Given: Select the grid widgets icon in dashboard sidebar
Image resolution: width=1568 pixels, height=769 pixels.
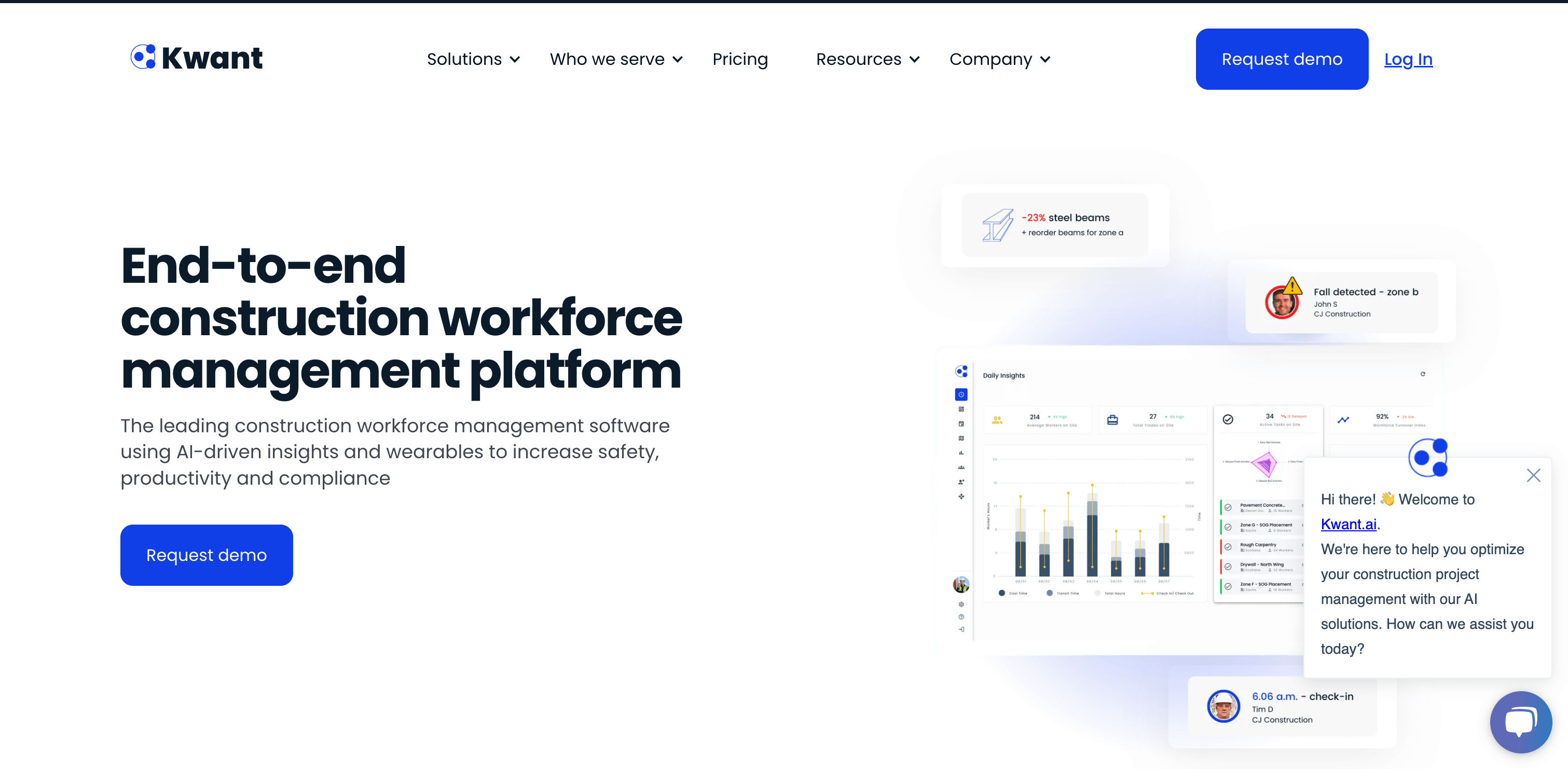Looking at the screenshot, I should tap(961, 409).
